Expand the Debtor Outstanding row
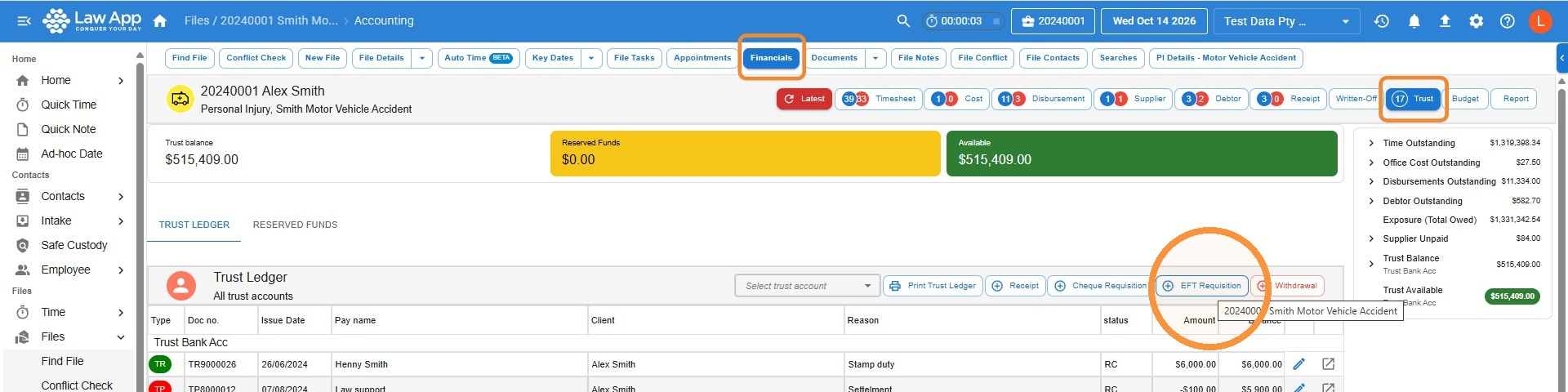 coord(1371,201)
